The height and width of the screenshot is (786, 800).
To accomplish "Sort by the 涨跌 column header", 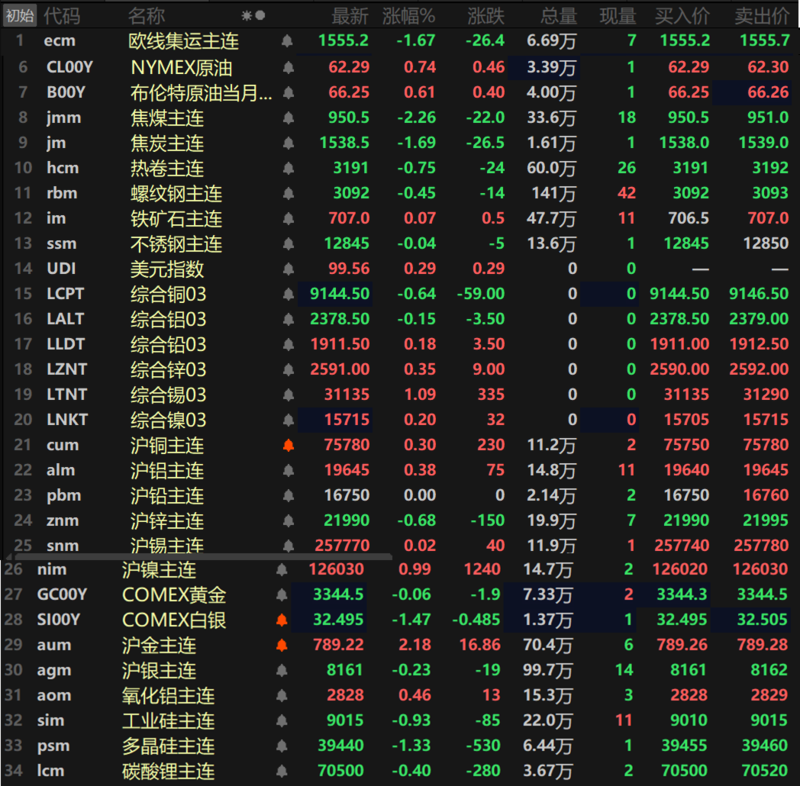I will (x=486, y=16).
